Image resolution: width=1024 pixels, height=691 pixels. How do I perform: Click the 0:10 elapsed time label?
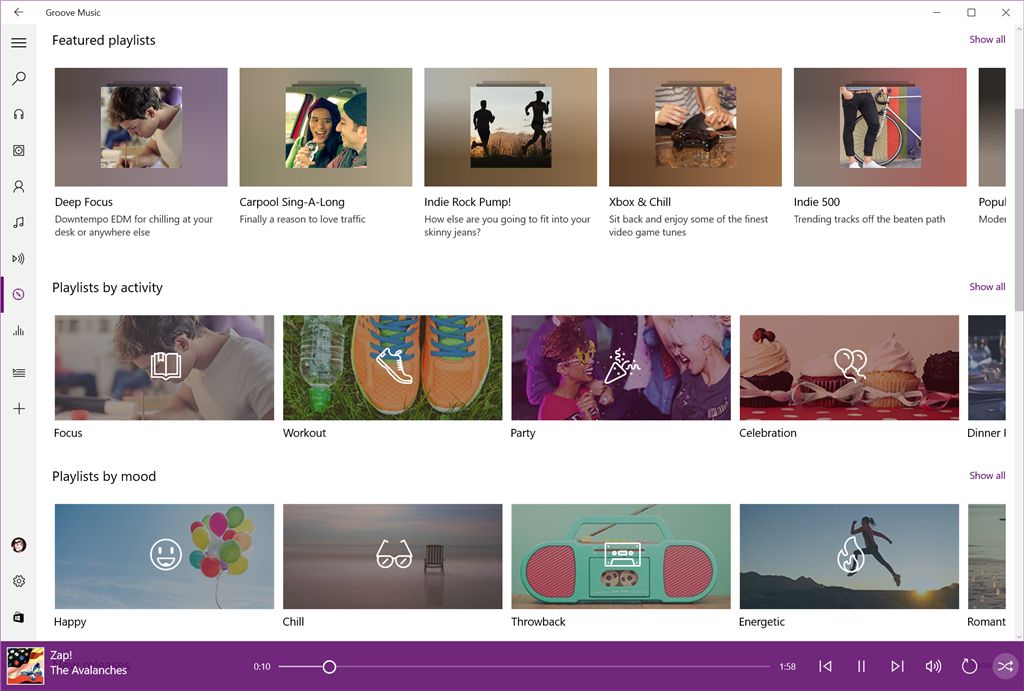(x=262, y=667)
